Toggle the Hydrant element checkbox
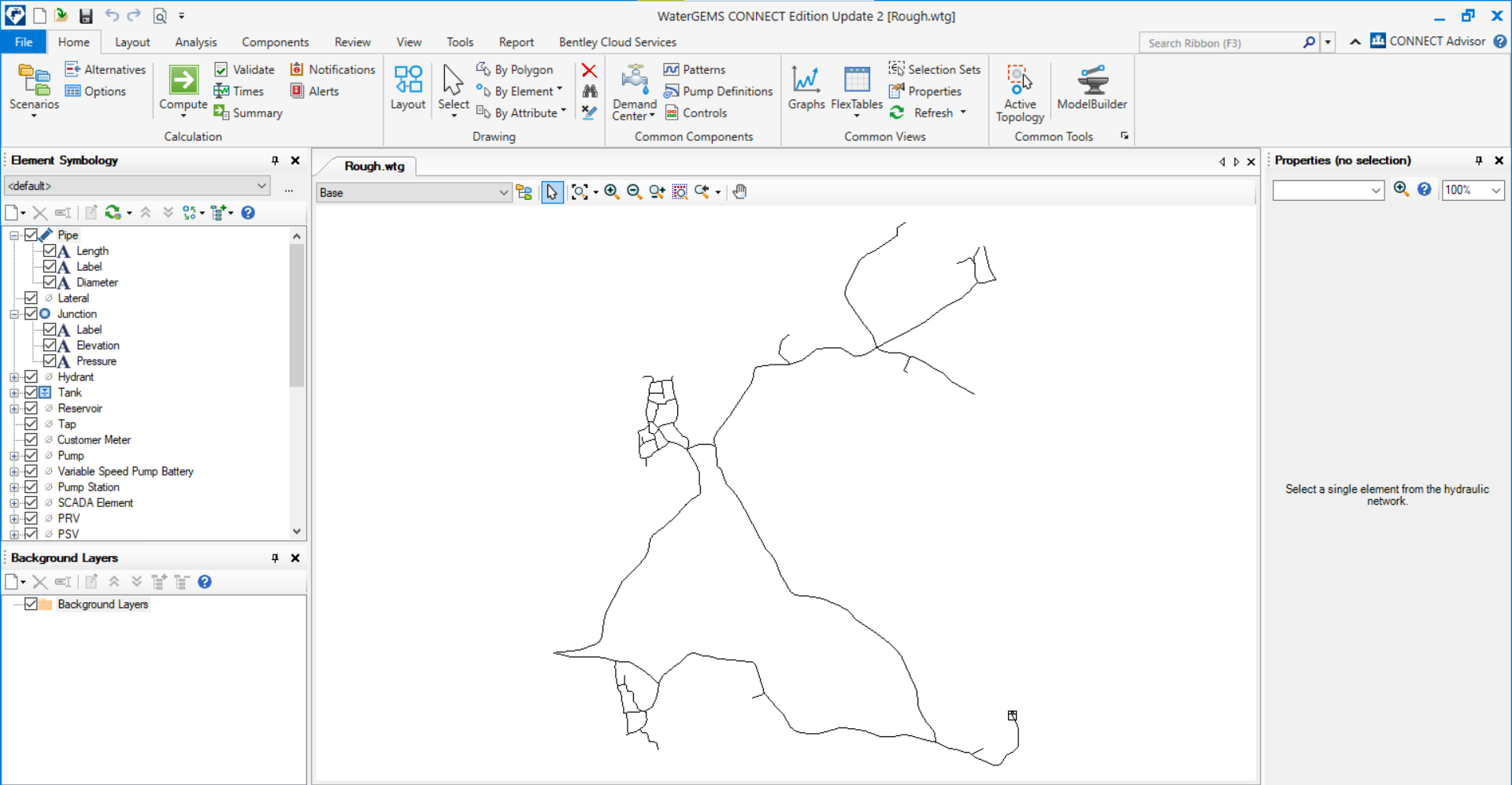This screenshot has width=1512, height=785. (x=31, y=376)
